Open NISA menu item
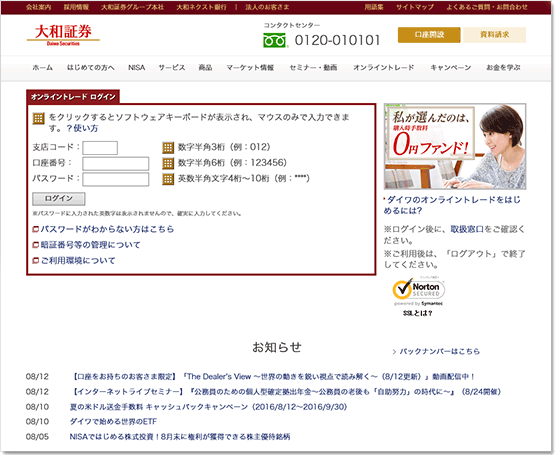This screenshot has width=555, height=455. tap(137, 68)
